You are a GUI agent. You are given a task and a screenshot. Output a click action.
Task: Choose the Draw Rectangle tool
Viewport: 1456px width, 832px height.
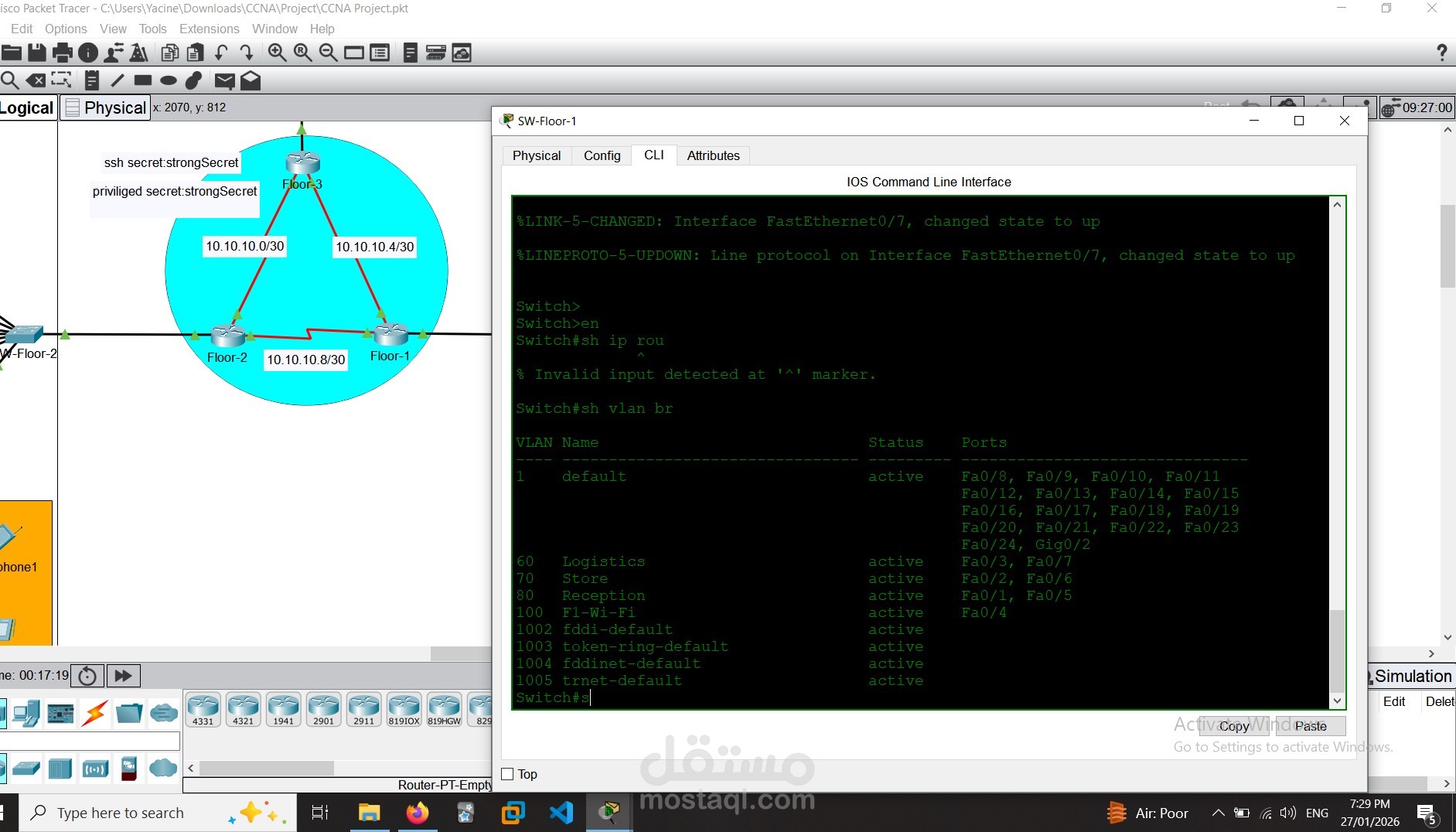(143, 80)
